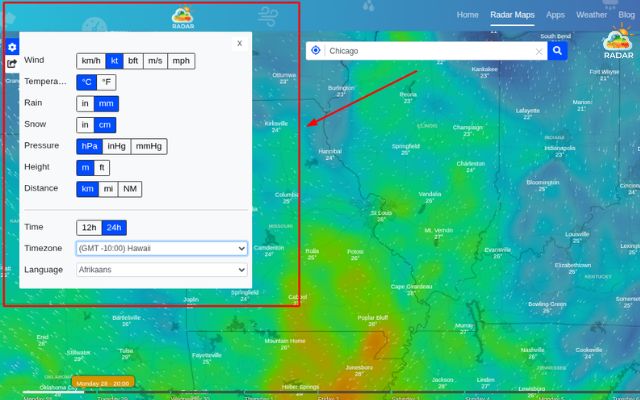Set wind unit to m/s
This screenshot has height=400, width=640.
click(x=155, y=61)
